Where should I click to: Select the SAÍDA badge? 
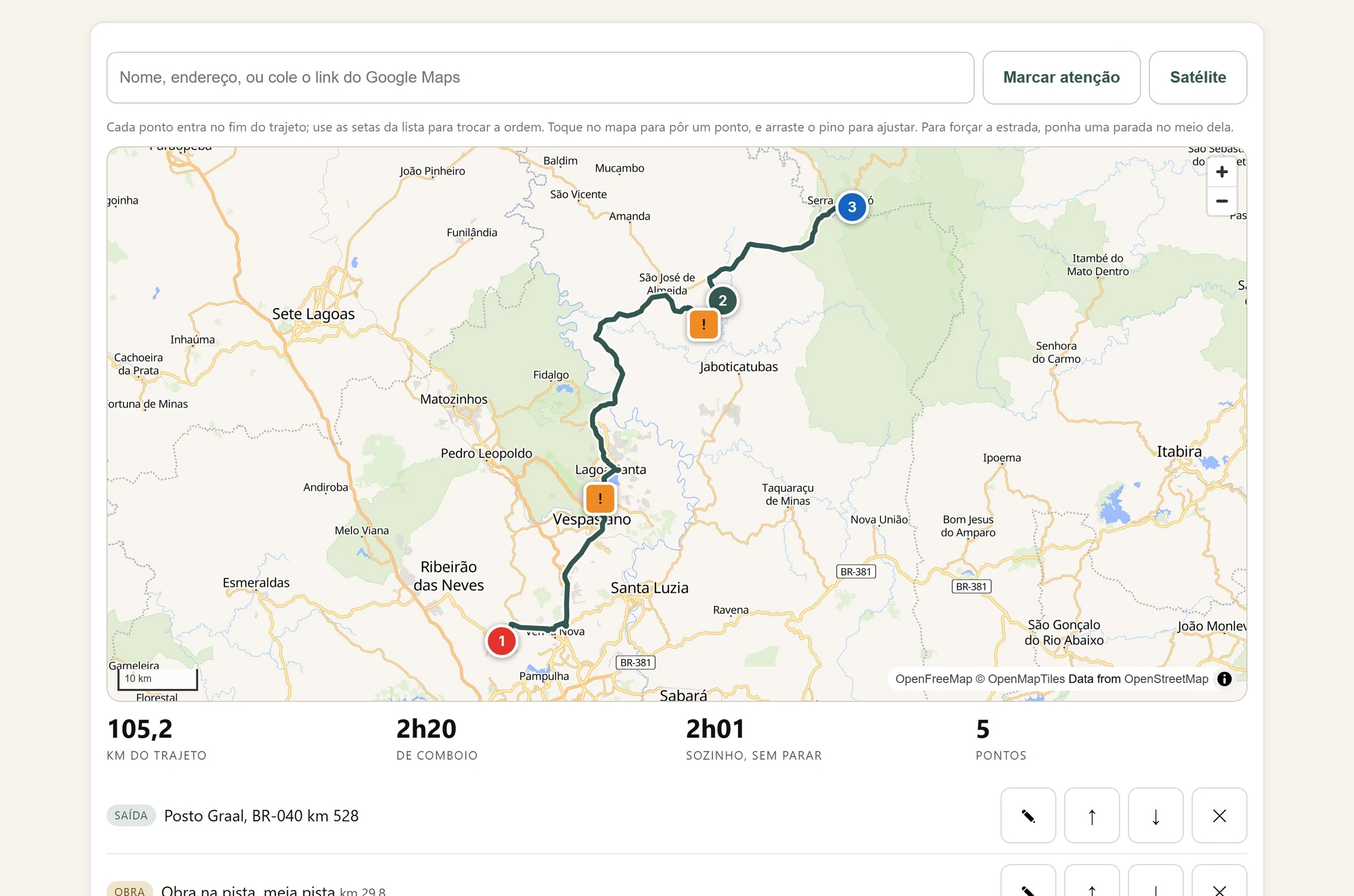[x=131, y=815]
